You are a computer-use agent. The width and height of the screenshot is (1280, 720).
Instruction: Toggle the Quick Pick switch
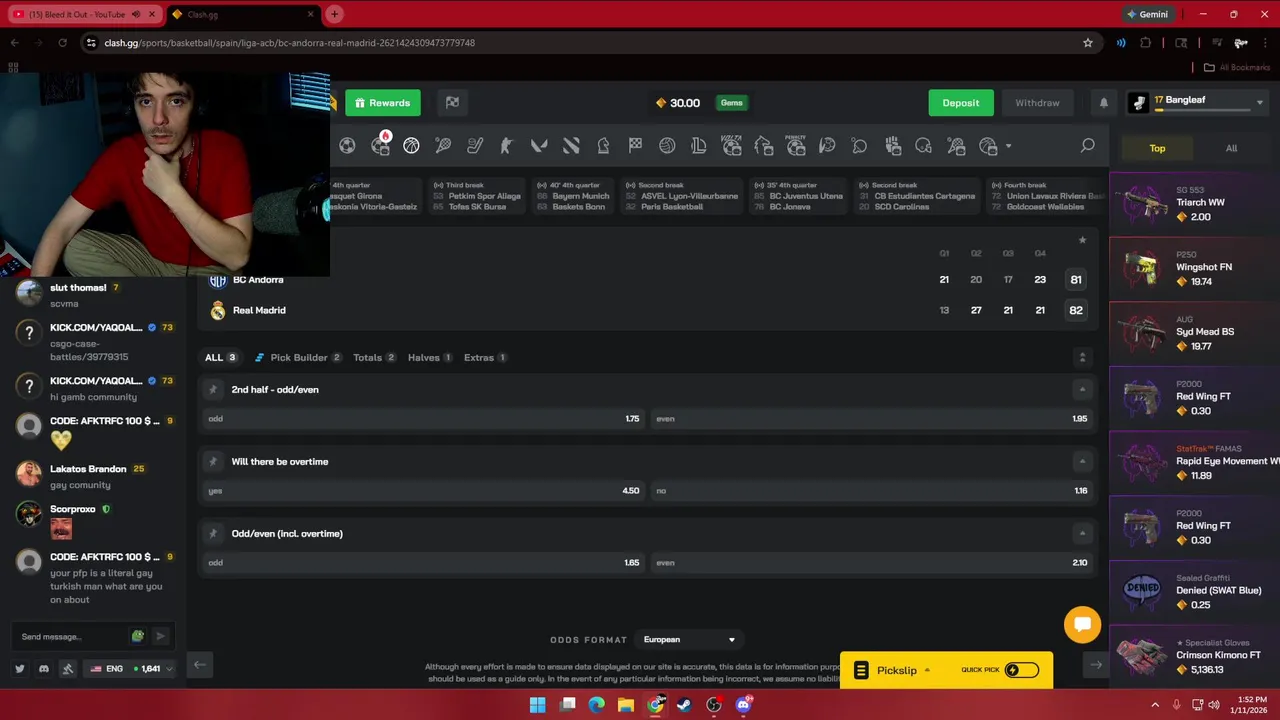pos(1021,670)
